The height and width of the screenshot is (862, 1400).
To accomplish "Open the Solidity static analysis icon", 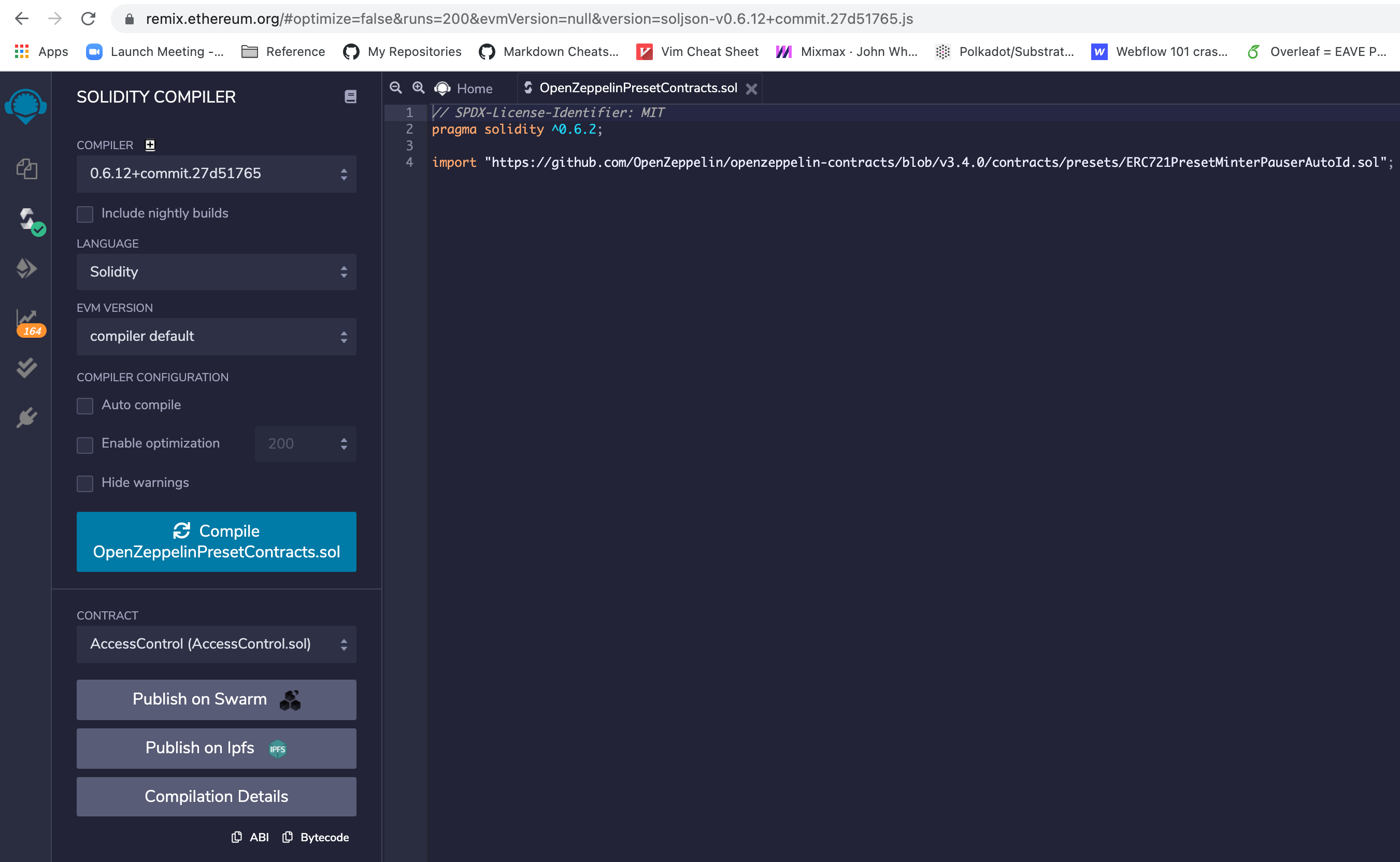I will coord(27,318).
